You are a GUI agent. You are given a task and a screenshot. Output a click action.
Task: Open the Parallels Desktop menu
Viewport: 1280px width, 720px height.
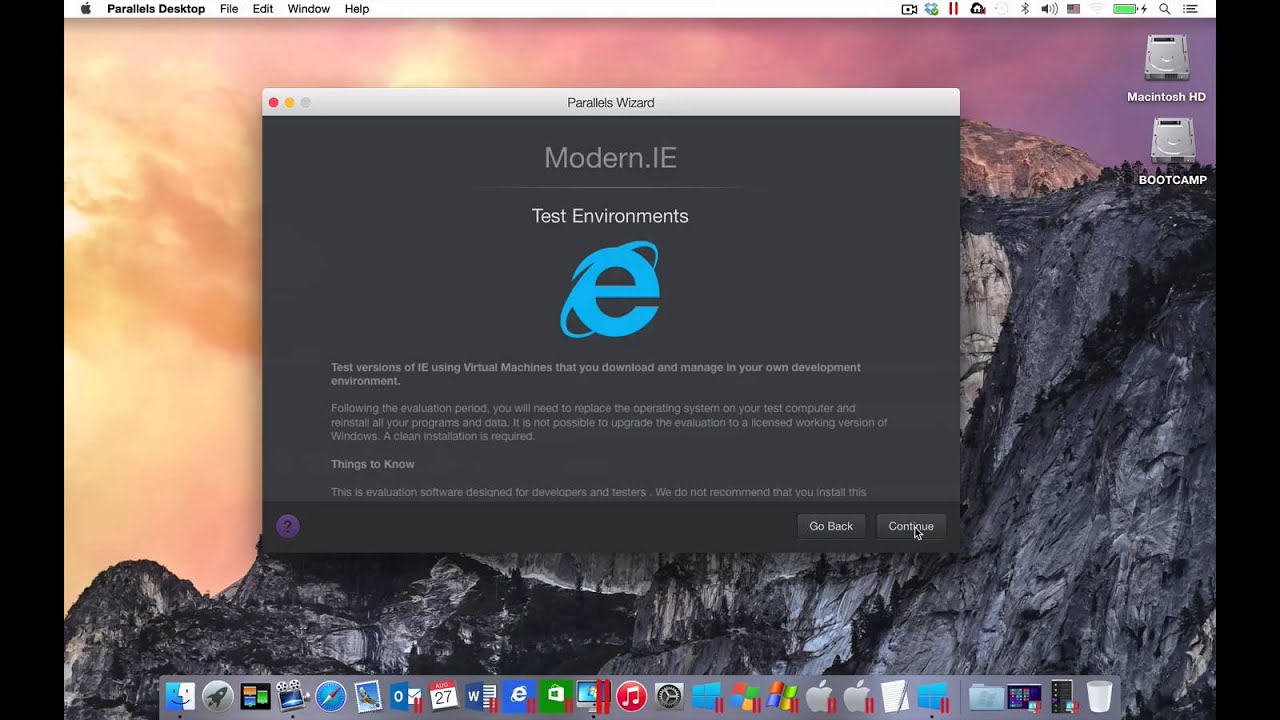coord(156,9)
